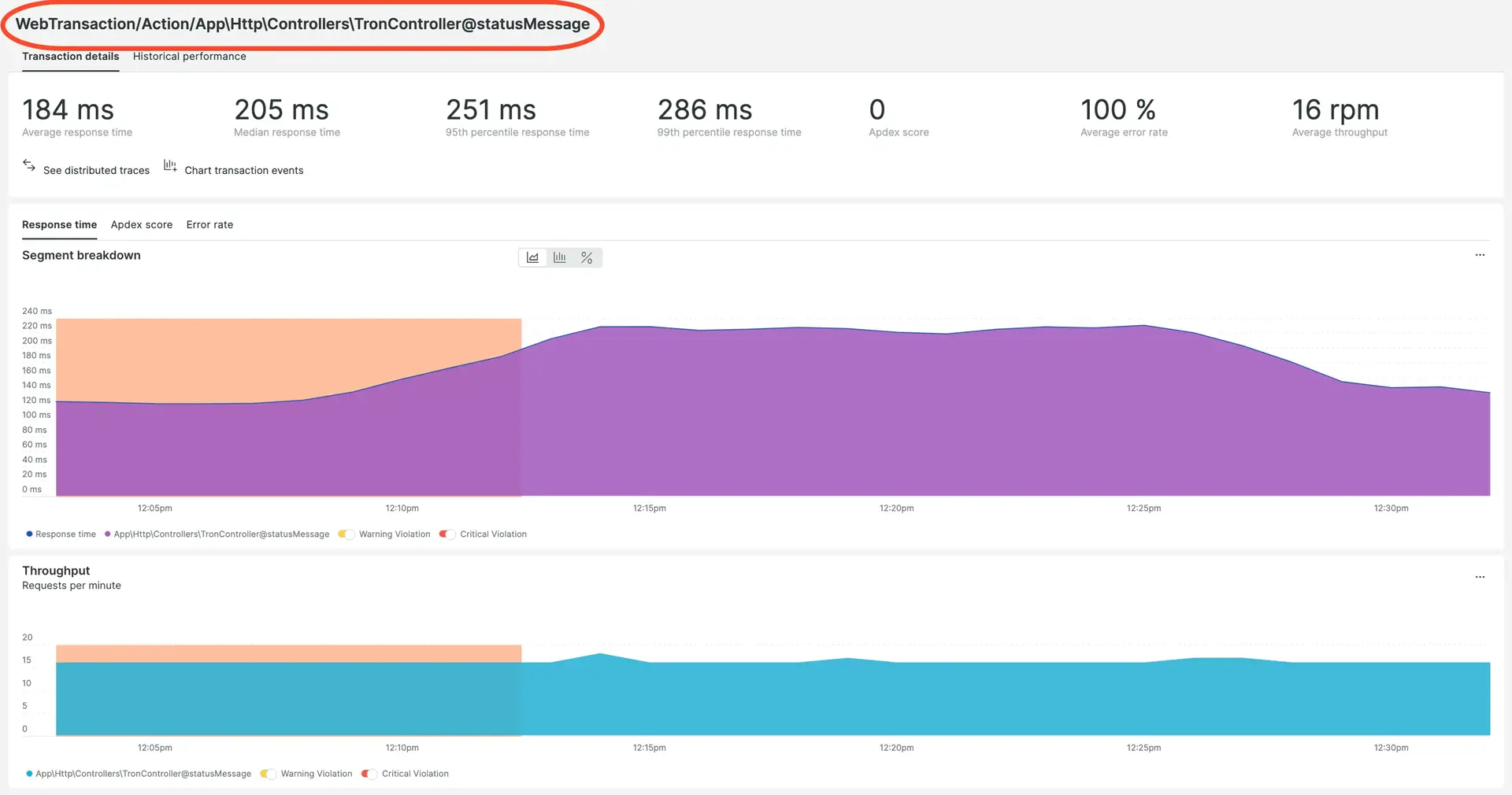This screenshot has width=1512, height=795.
Task: Toggle Critical Violation in Throughput legend
Action: 369,774
